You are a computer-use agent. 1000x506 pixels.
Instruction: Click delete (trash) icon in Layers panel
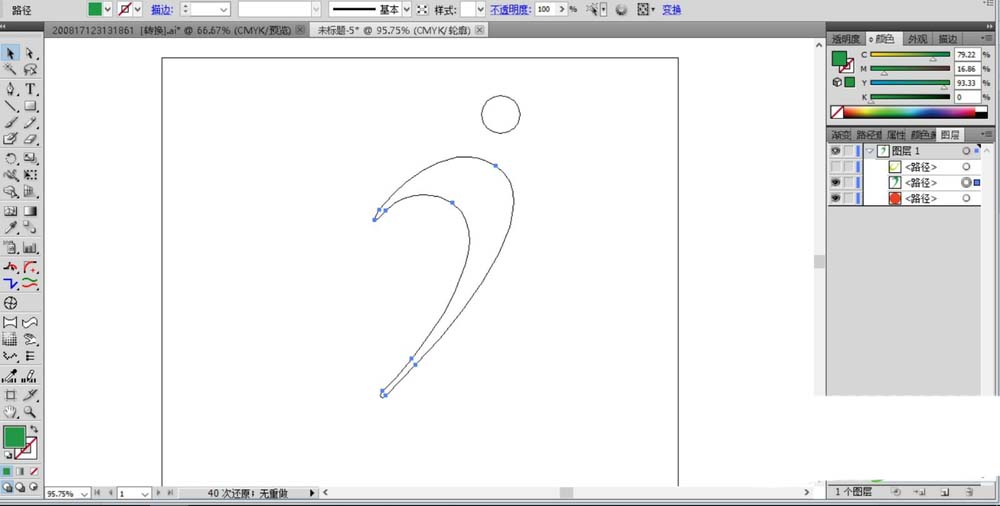[968, 492]
